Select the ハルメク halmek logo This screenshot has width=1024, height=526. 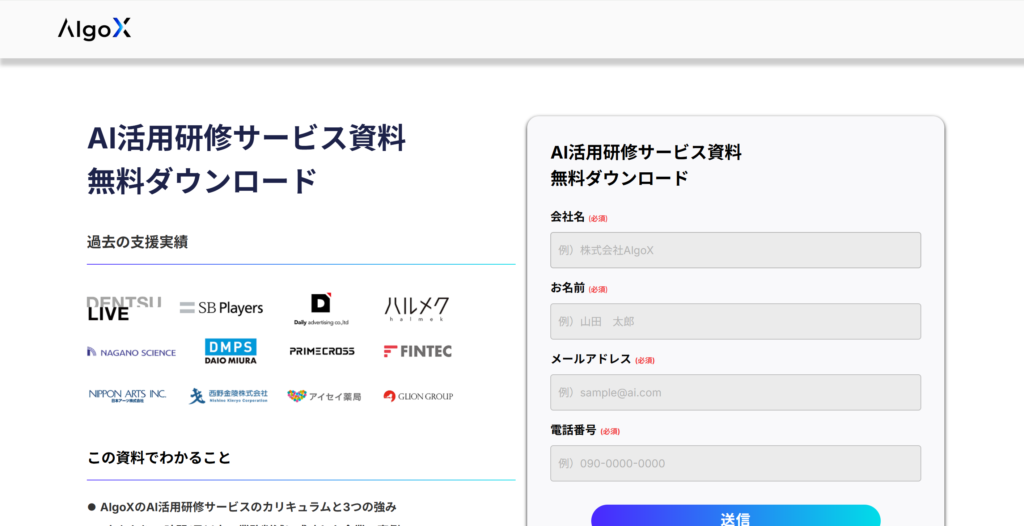[x=417, y=309]
